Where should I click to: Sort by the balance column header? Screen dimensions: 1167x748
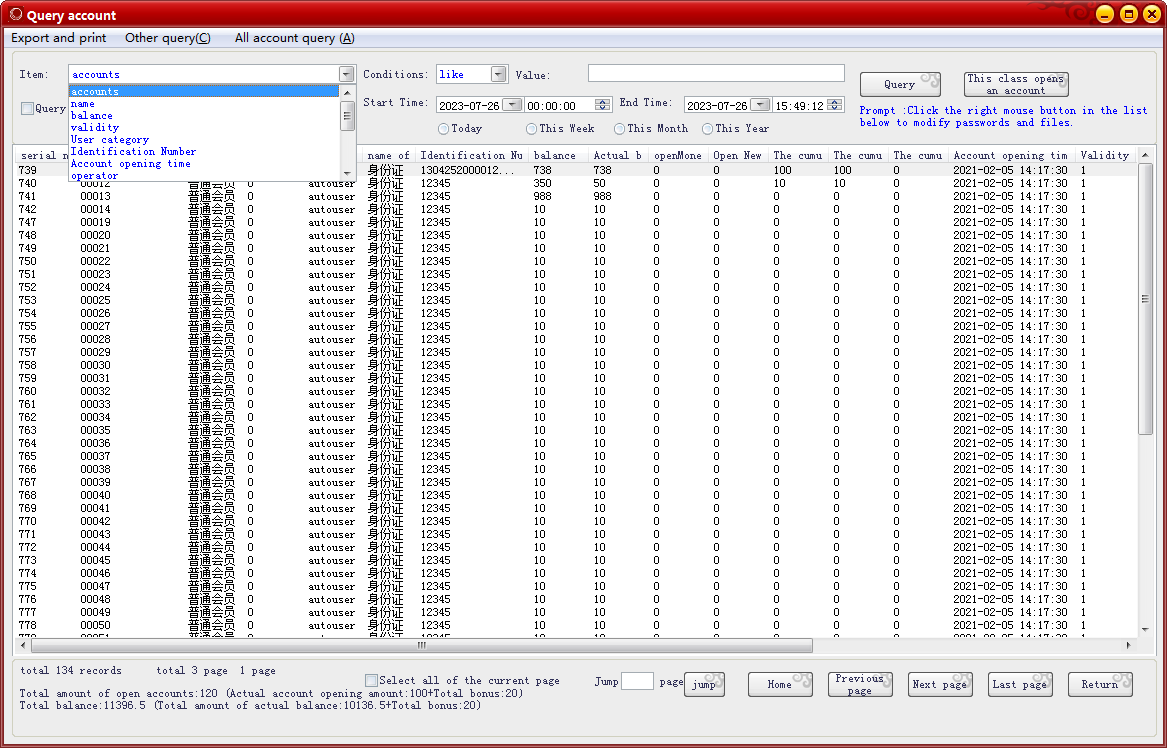click(x=558, y=156)
